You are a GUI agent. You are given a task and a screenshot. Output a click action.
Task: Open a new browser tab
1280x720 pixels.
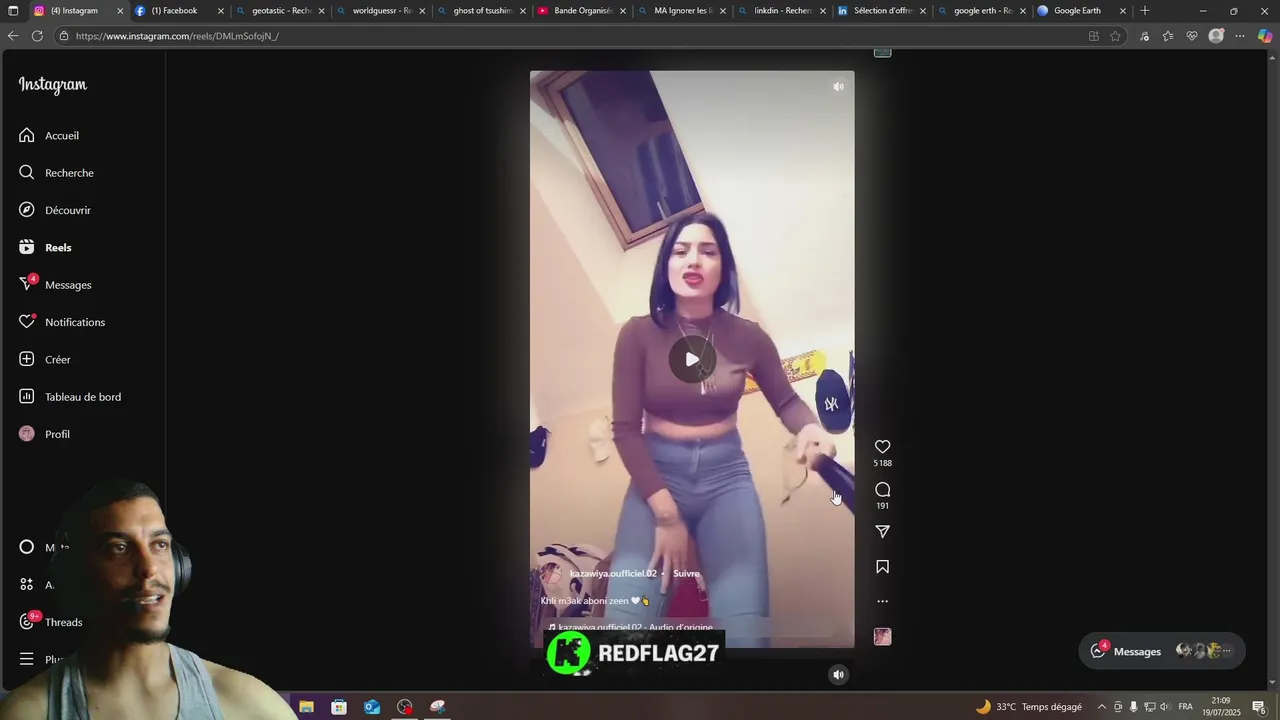coord(1145,11)
